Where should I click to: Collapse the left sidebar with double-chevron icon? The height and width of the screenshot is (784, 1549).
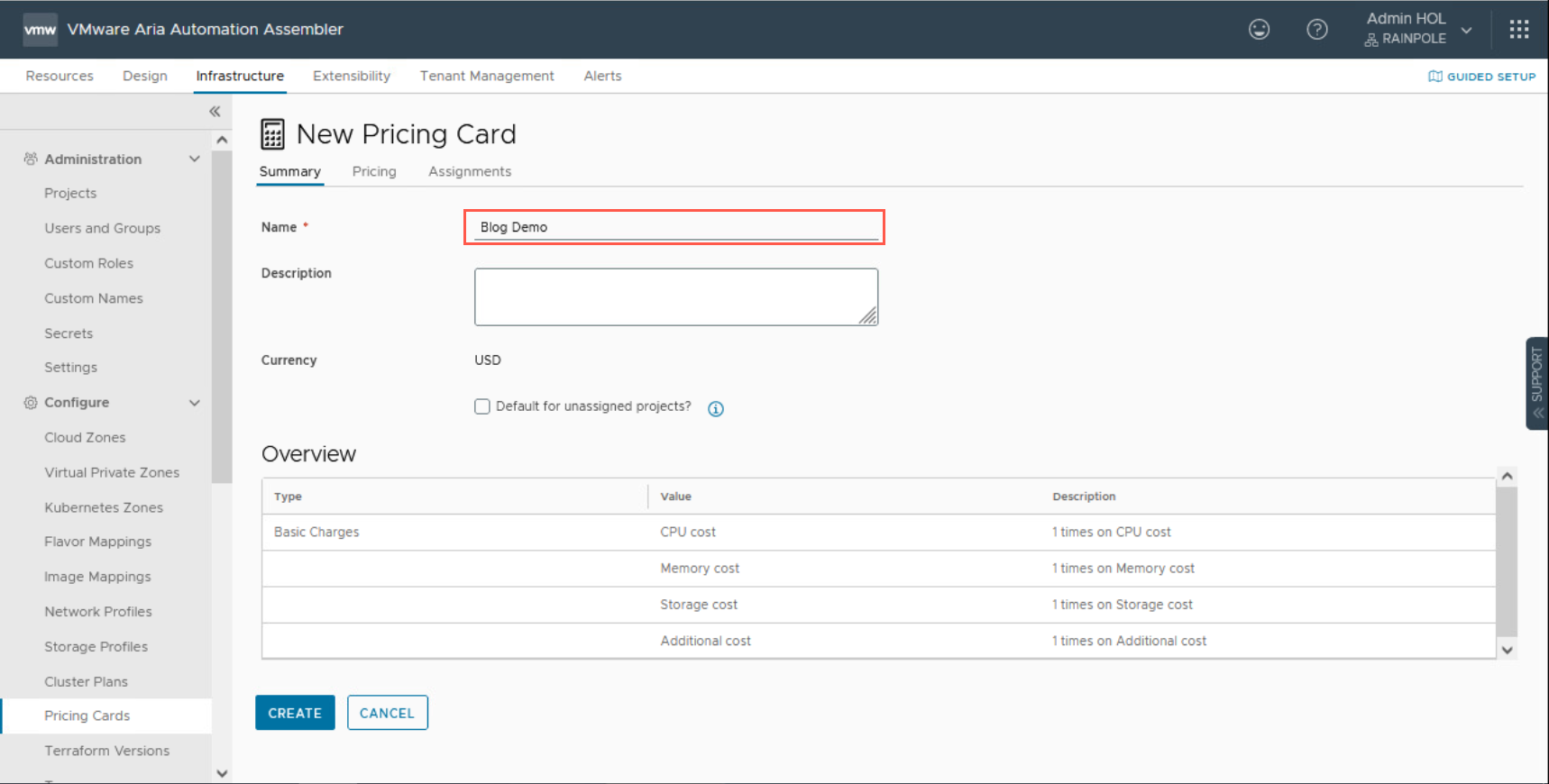click(215, 112)
